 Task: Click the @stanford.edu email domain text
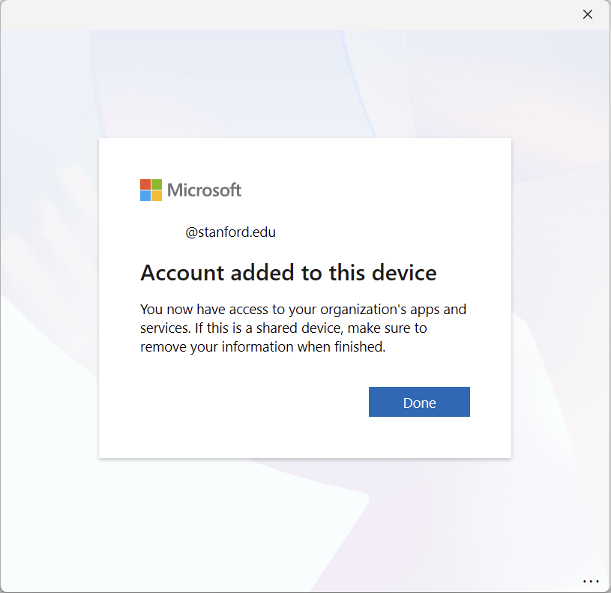click(x=231, y=233)
